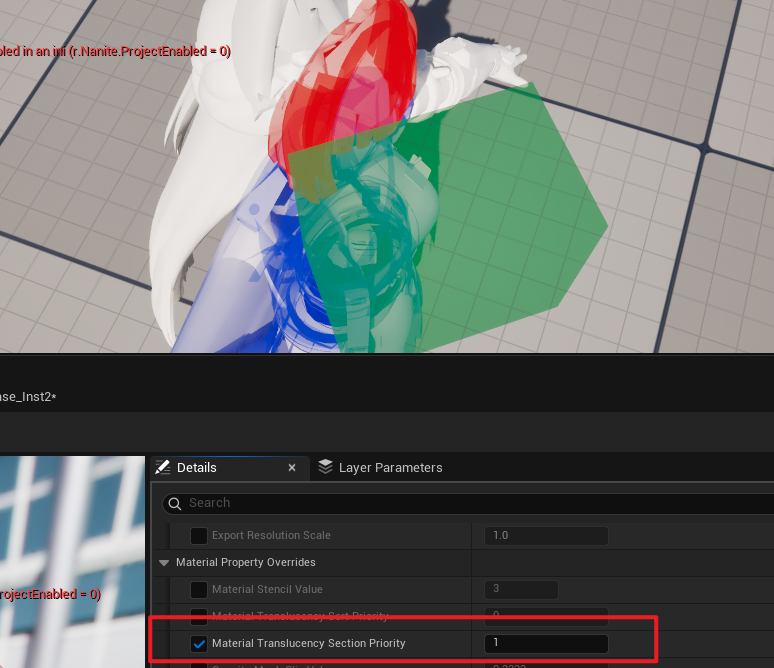Click the Details panel pencil icon
The width and height of the screenshot is (774, 668).
click(163, 467)
